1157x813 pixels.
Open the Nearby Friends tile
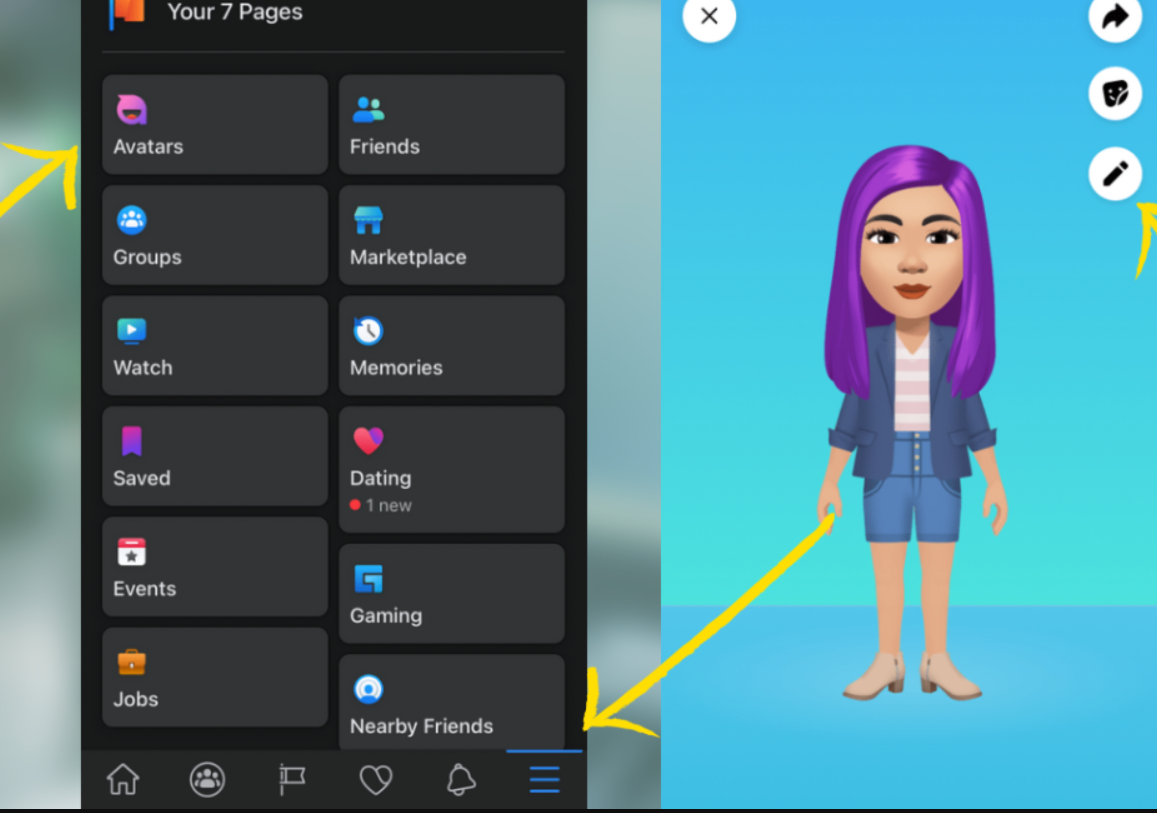tap(451, 702)
